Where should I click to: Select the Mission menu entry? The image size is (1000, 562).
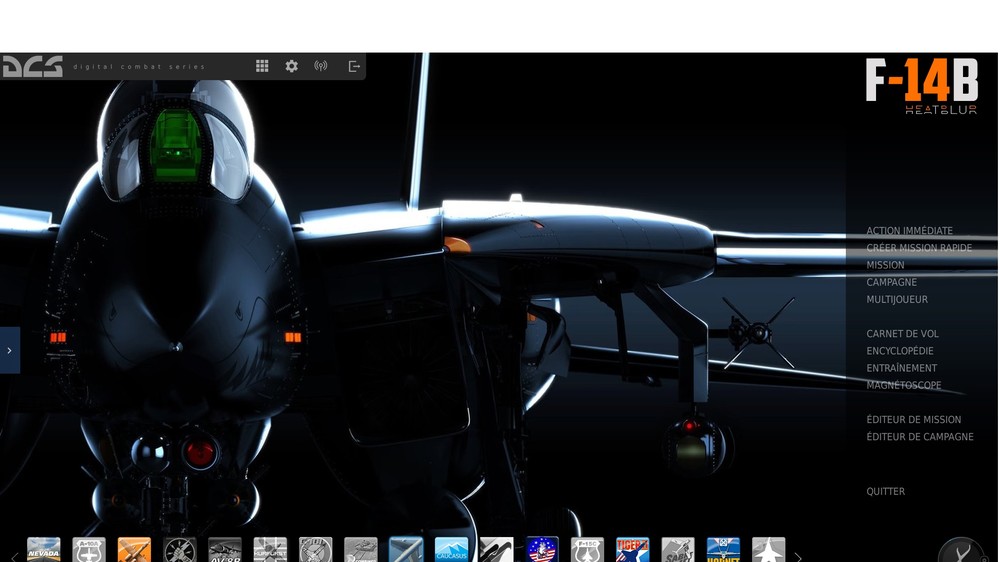coord(885,265)
